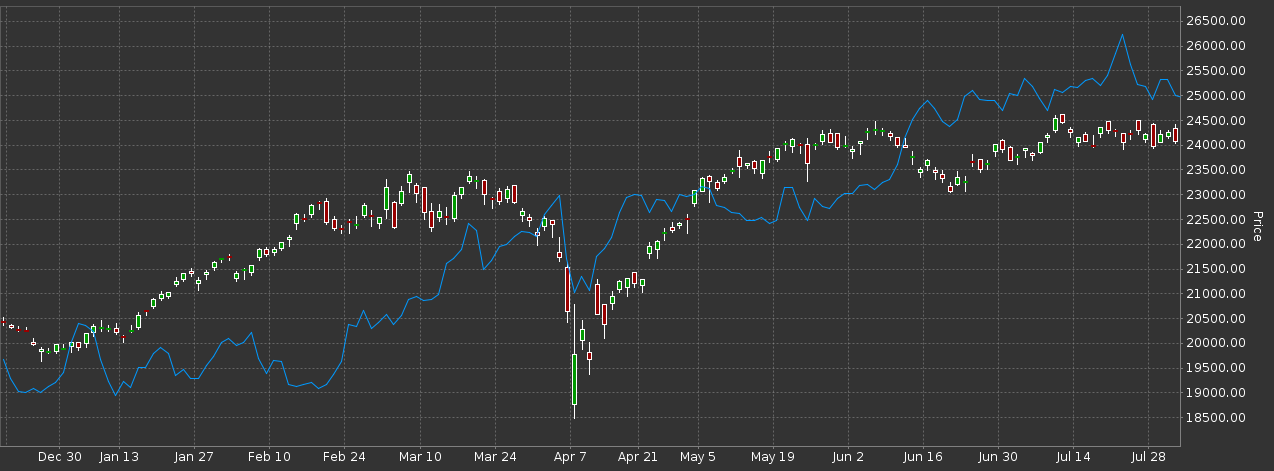
Task: Click the blue line's highest peak in July
Action: click(x=1122, y=35)
